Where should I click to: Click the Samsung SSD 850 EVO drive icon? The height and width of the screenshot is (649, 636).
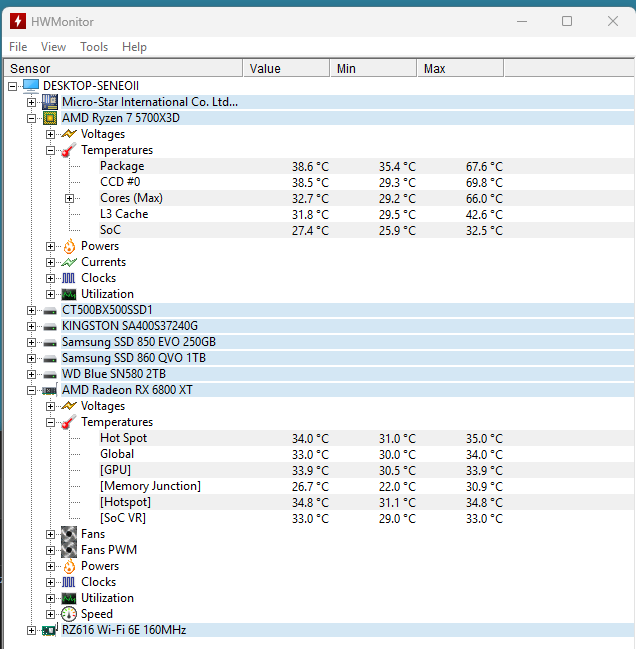50,342
